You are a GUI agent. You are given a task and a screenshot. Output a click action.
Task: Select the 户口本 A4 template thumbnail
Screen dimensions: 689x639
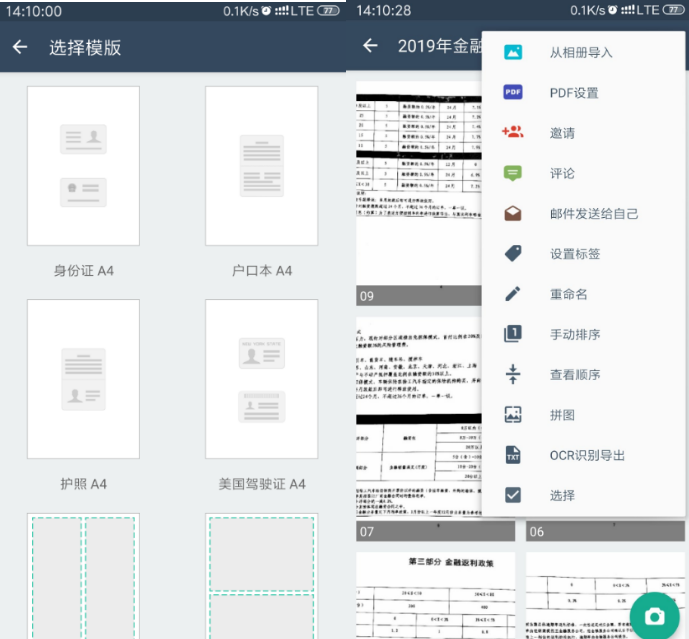(261, 166)
